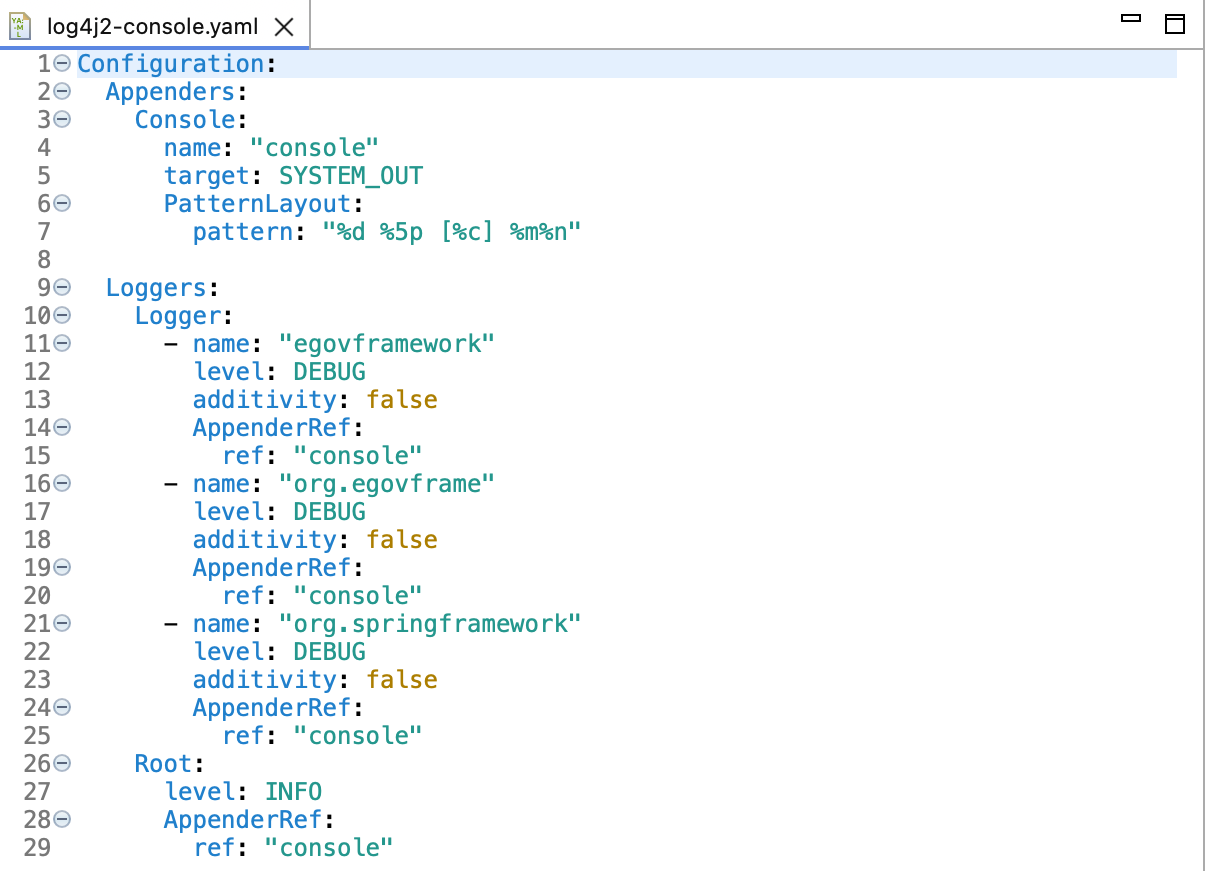Click the maximize view icon at top right
This screenshot has height=871, width=1205.
pos(1174,23)
